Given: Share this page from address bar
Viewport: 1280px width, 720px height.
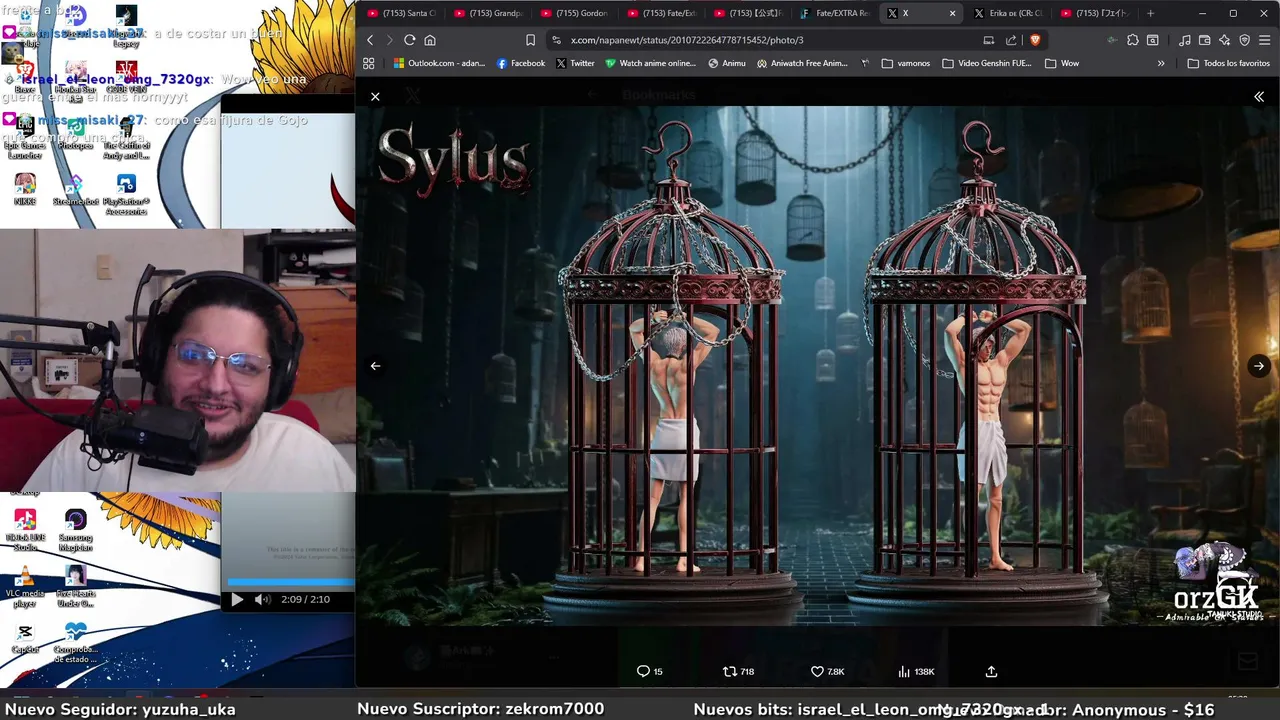Looking at the screenshot, I should (x=1011, y=40).
